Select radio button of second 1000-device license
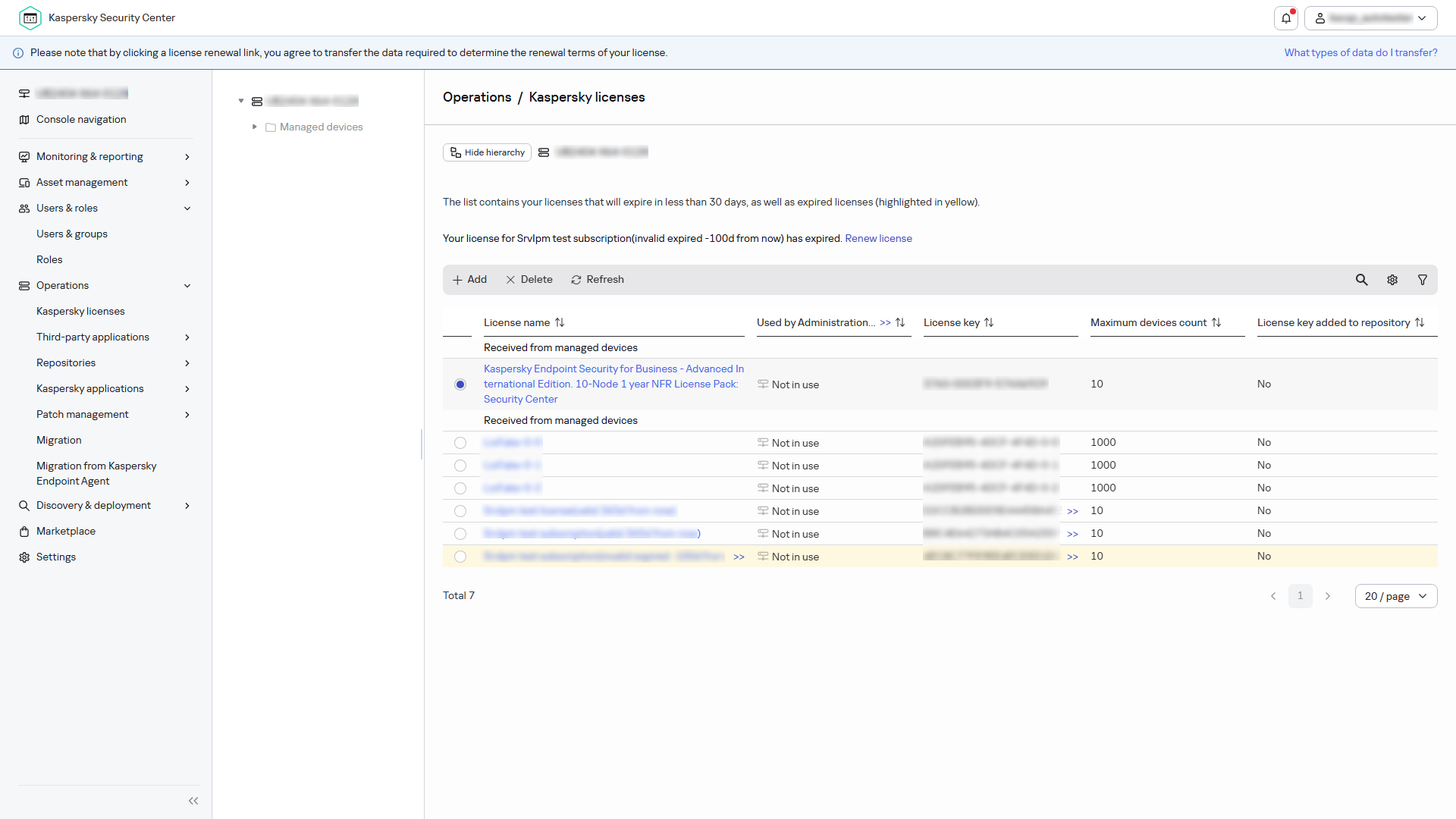 [460, 466]
